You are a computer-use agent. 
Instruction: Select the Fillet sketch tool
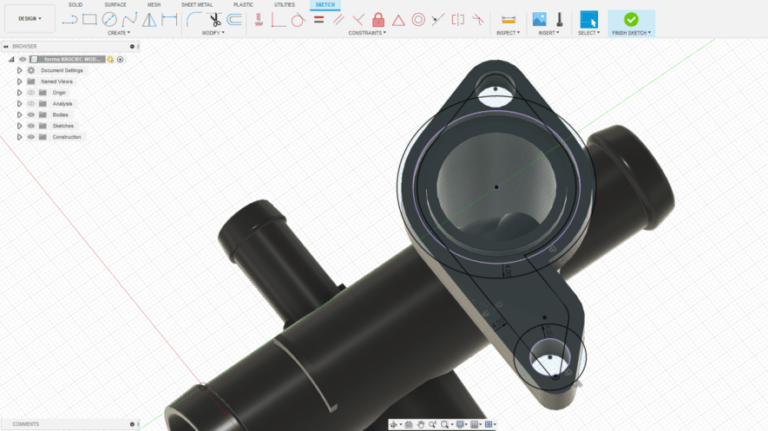pos(194,19)
